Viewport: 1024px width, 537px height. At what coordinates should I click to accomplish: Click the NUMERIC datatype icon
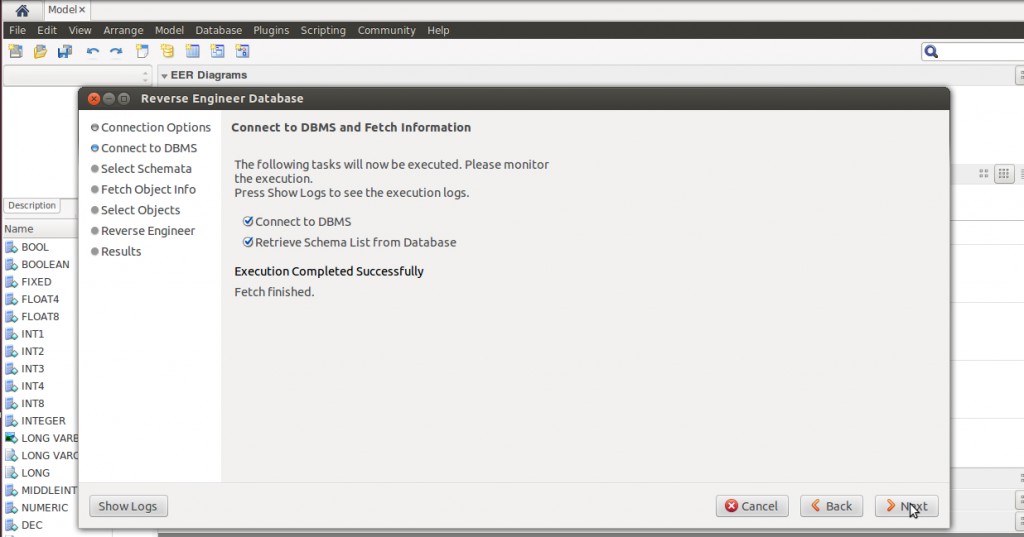[11, 508]
